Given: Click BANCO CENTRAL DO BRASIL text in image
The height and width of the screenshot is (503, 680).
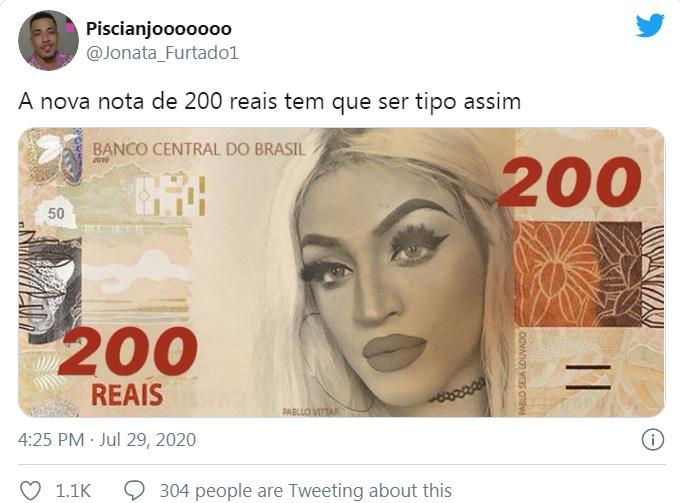Looking at the screenshot, I should point(199,150).
